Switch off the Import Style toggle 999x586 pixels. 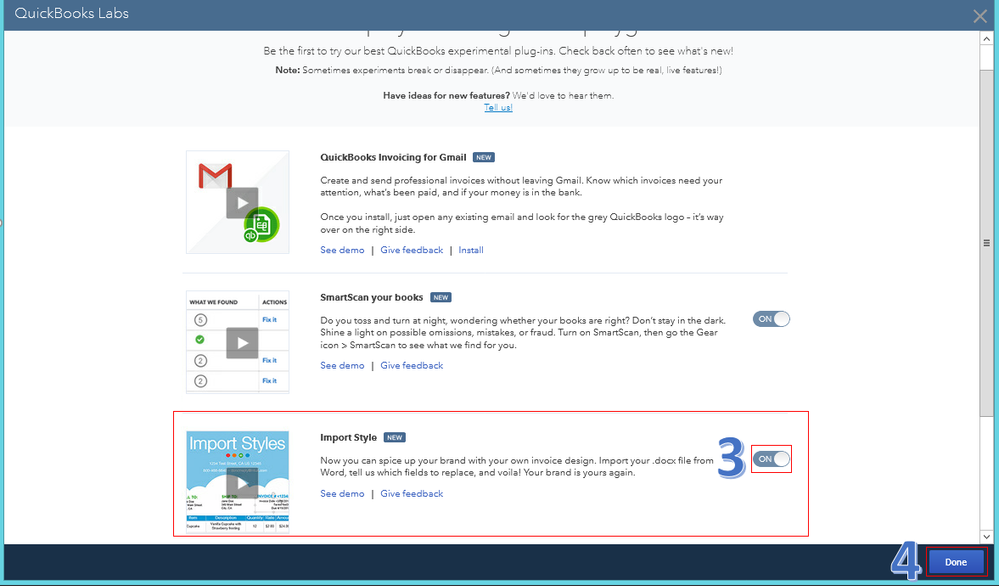click(x=772, y=459)
